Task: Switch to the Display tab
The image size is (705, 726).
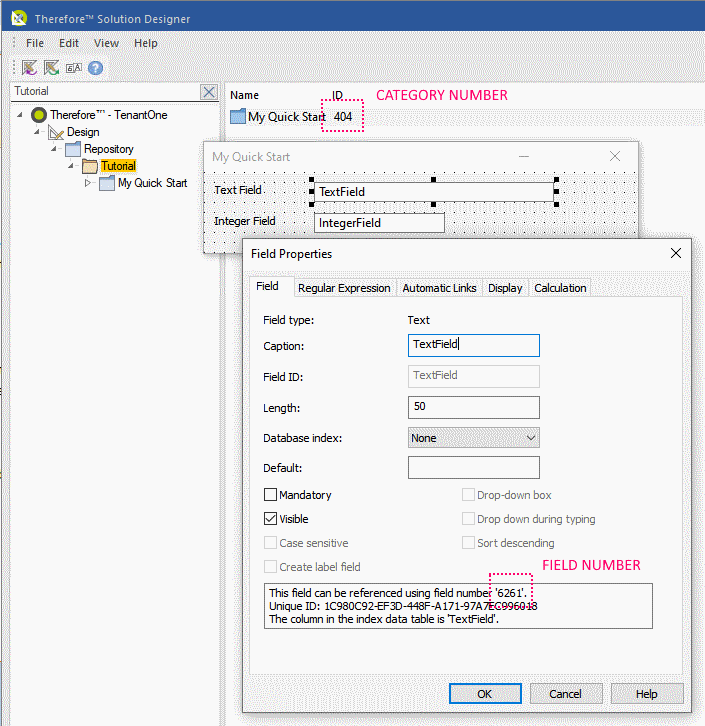Action: click(505, 288)
